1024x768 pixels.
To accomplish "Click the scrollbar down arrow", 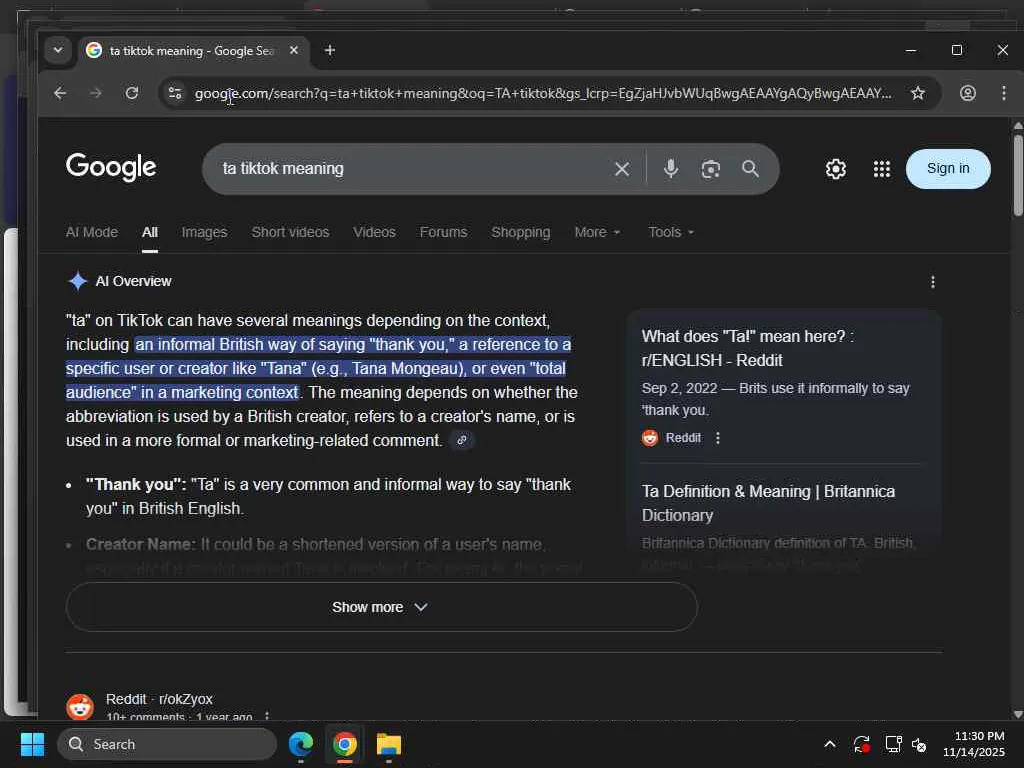I will pos(1018,714).
